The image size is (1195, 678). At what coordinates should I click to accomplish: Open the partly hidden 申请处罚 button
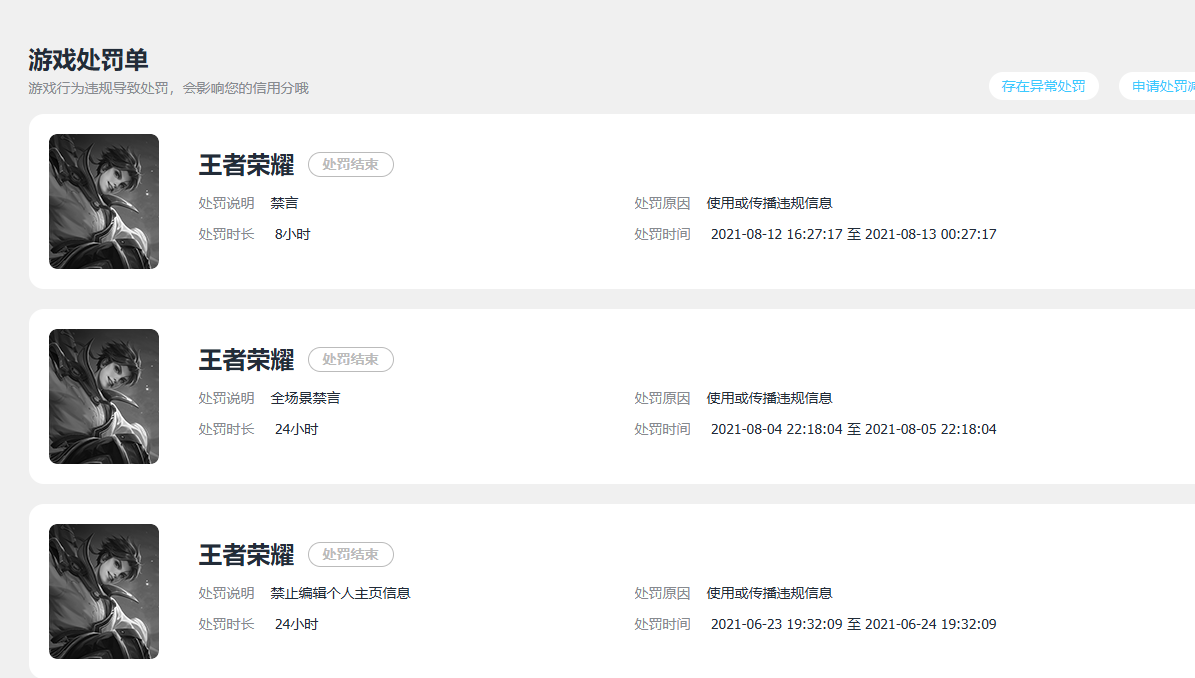[1157, 86]
